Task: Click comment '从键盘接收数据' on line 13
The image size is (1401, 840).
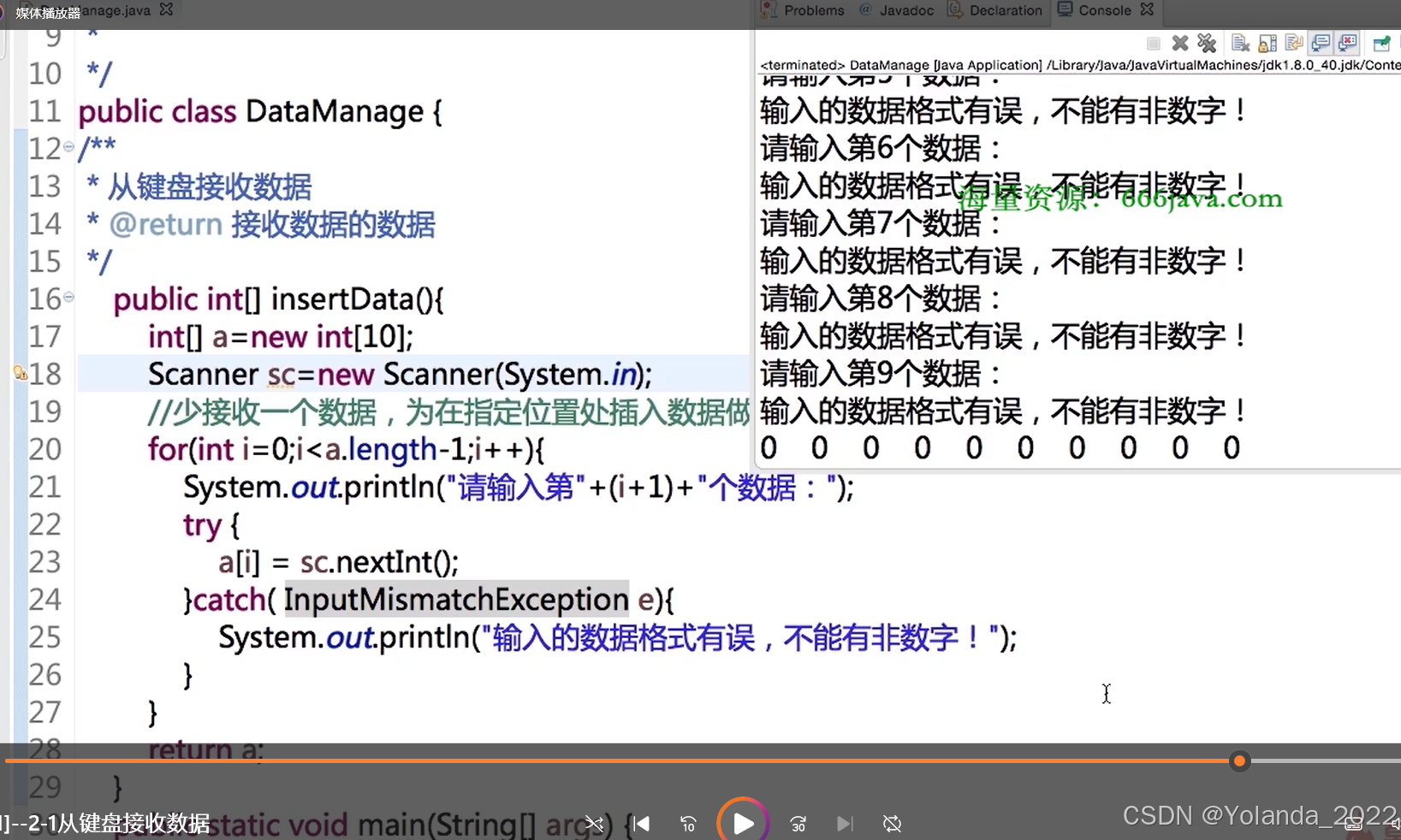Action: tap(209, 186)
